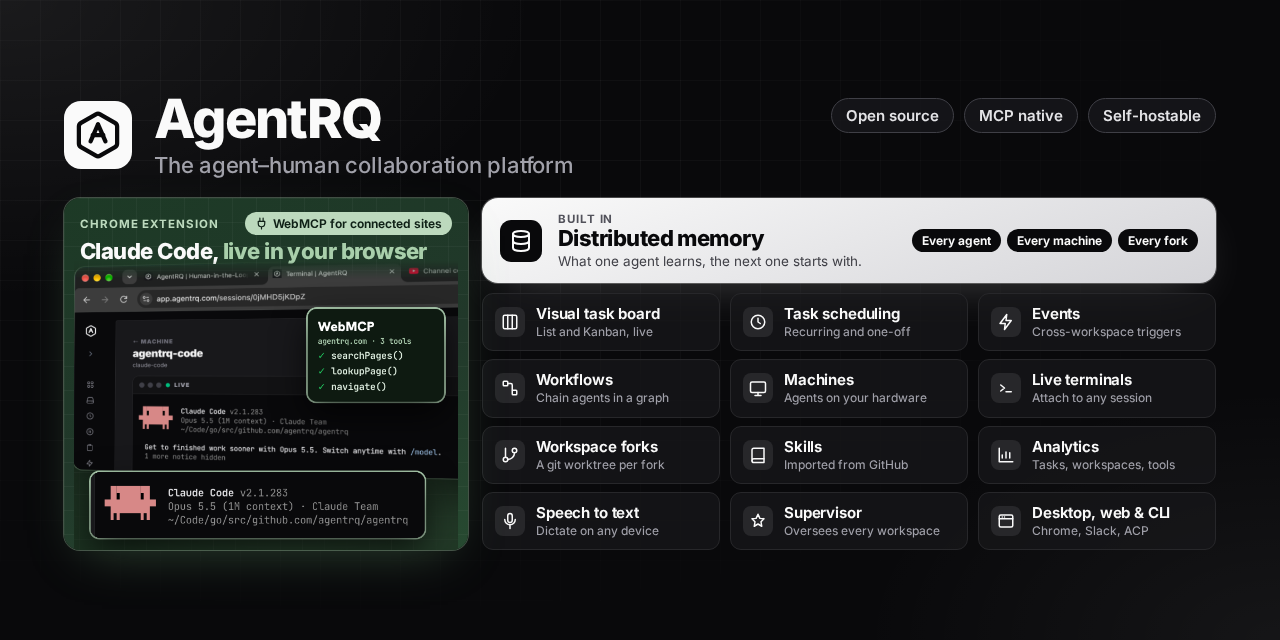Image resolution: width=1280 pixels, height=640 pixels.
Task: Click the Distributed memory heading
Action: tap(661, 239)
